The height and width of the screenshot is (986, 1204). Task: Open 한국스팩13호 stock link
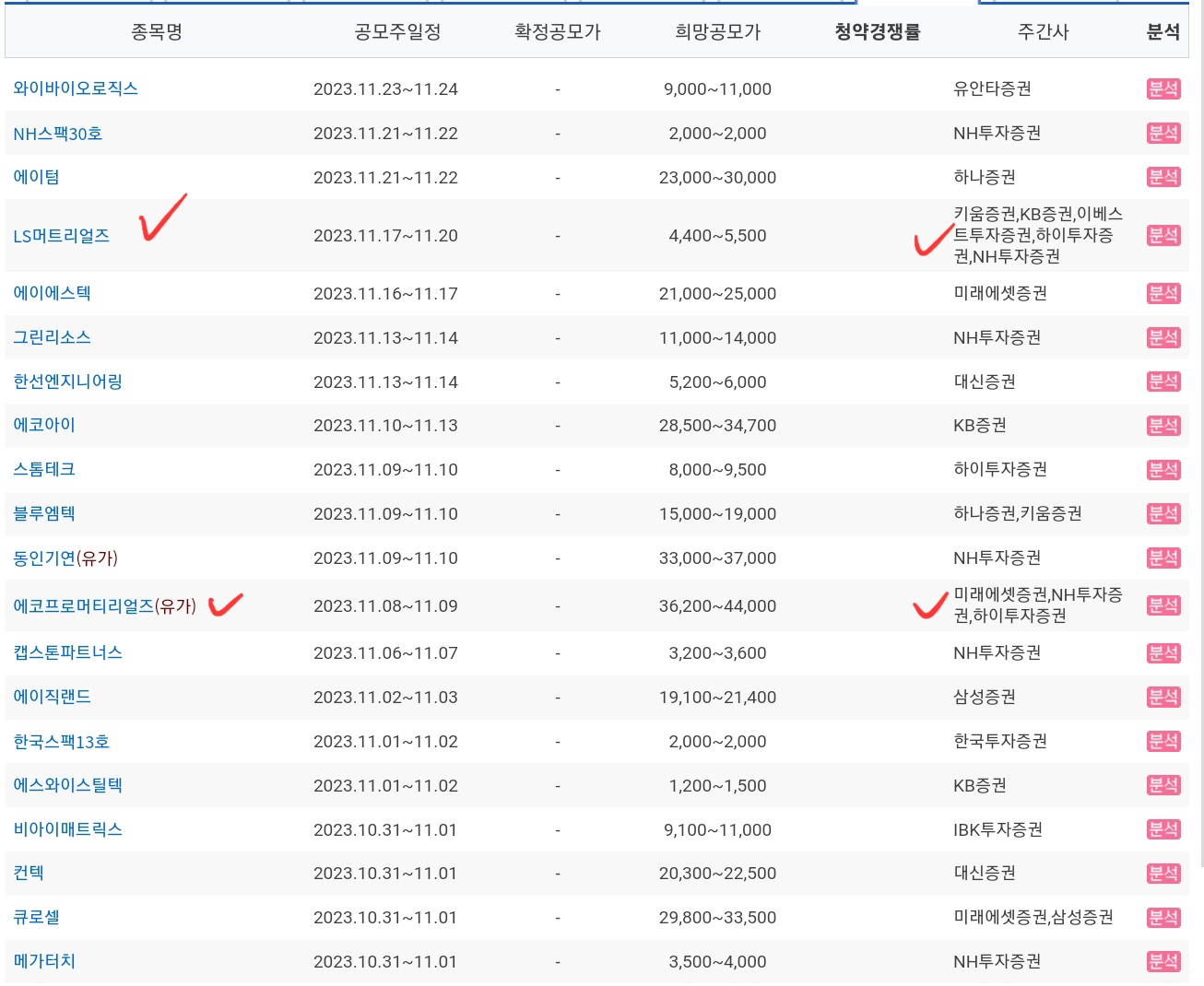tap(61, 741)
